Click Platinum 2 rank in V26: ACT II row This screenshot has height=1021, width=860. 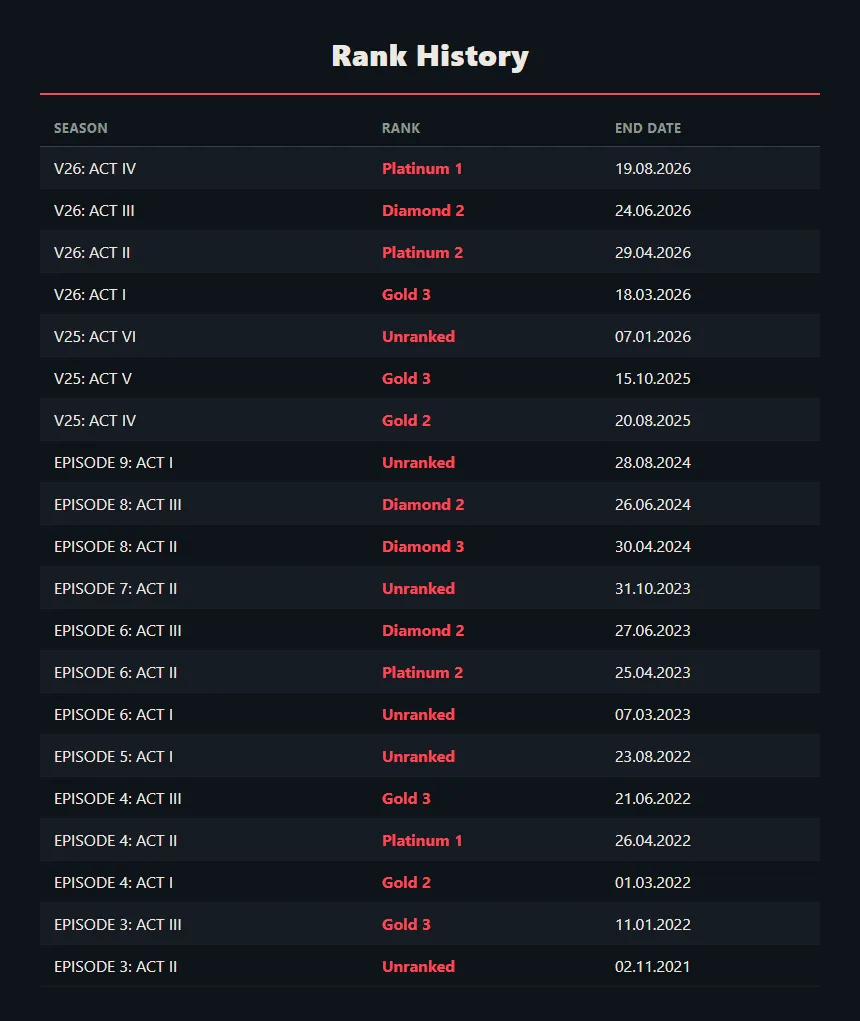[423, 253]
